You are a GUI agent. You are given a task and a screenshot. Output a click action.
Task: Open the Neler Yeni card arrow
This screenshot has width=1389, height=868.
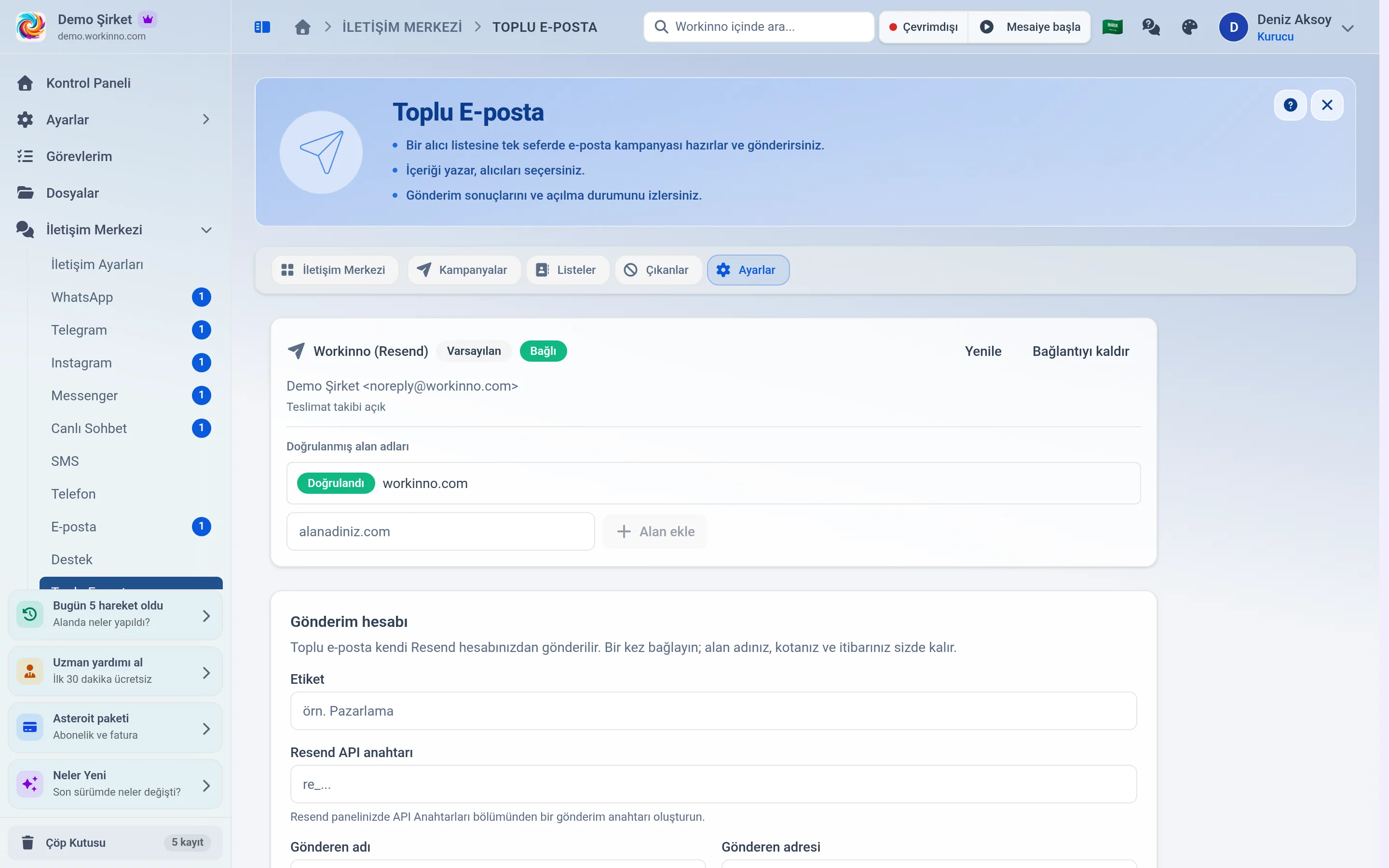(x=206, y=786)
